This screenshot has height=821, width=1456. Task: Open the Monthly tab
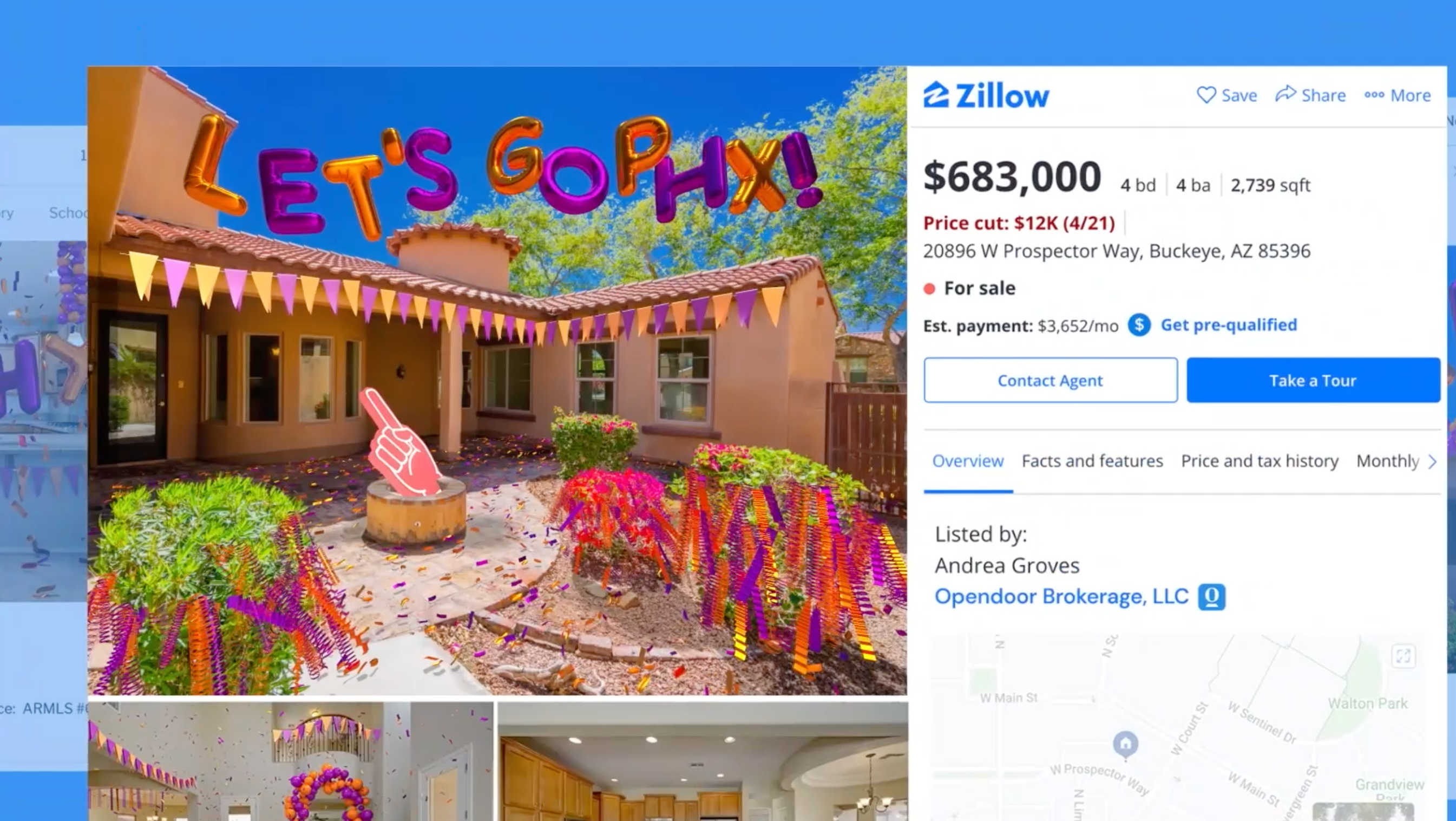[1388, 461]
